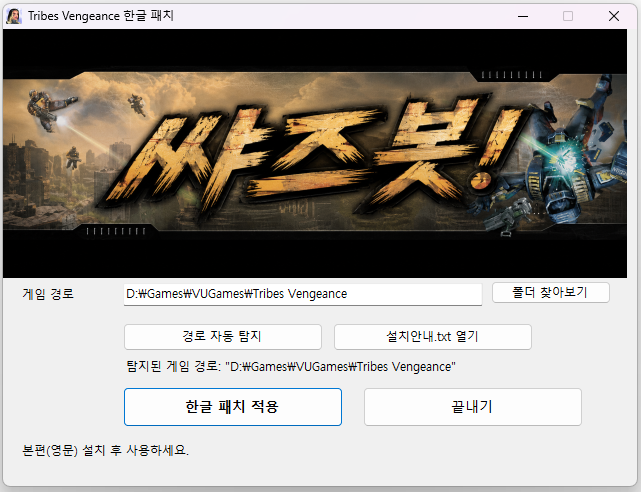Click the disabled maximize window button
The height and width of the screenshot is (492, 641).
click(568, 16)
